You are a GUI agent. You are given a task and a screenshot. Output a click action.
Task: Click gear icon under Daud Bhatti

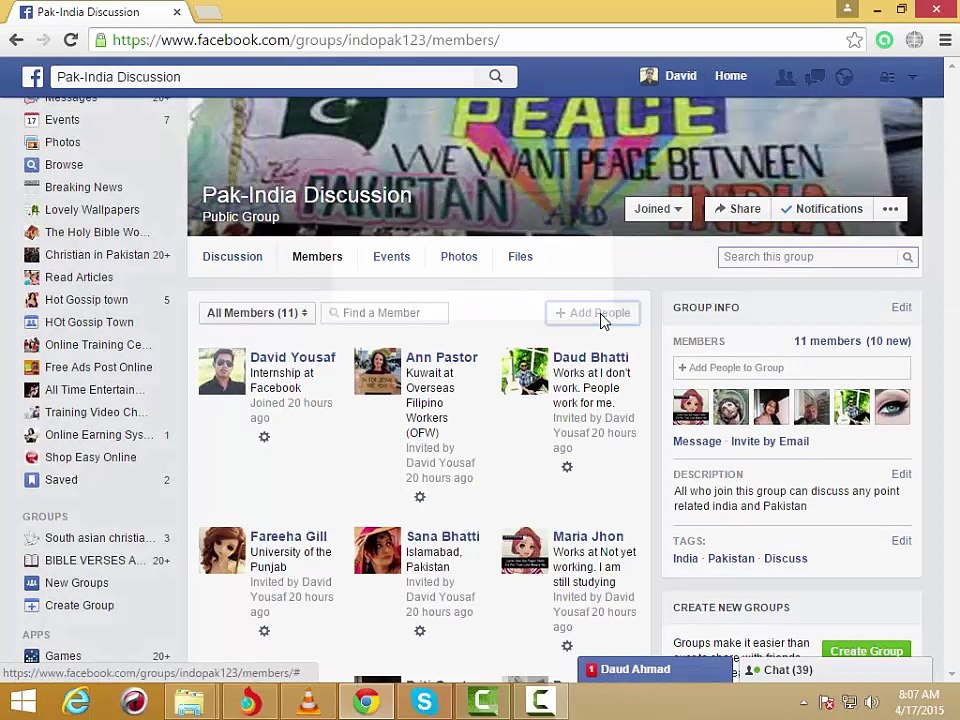(x=567, y=467)
